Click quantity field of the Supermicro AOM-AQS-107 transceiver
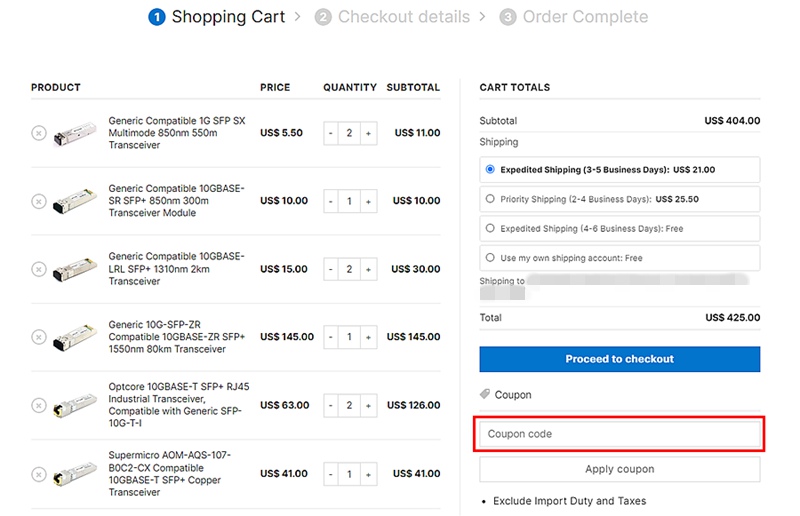 pyautogui.click(x=349, y=474)
